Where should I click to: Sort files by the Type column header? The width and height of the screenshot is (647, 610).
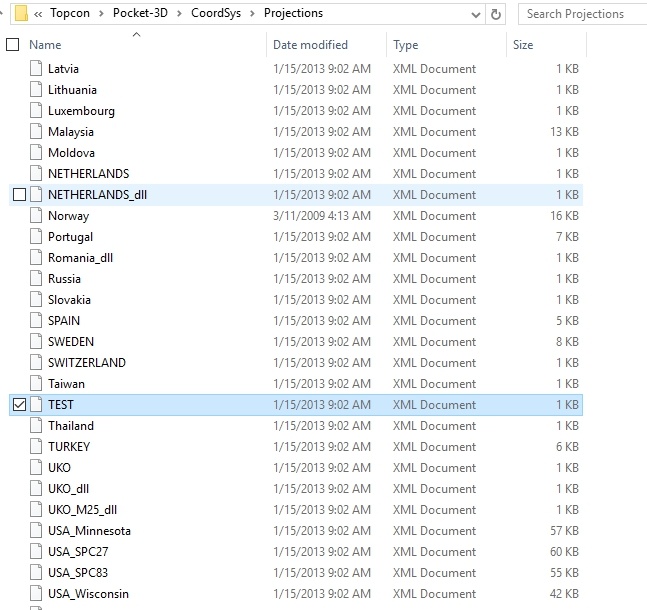click(x=406, y=45)
